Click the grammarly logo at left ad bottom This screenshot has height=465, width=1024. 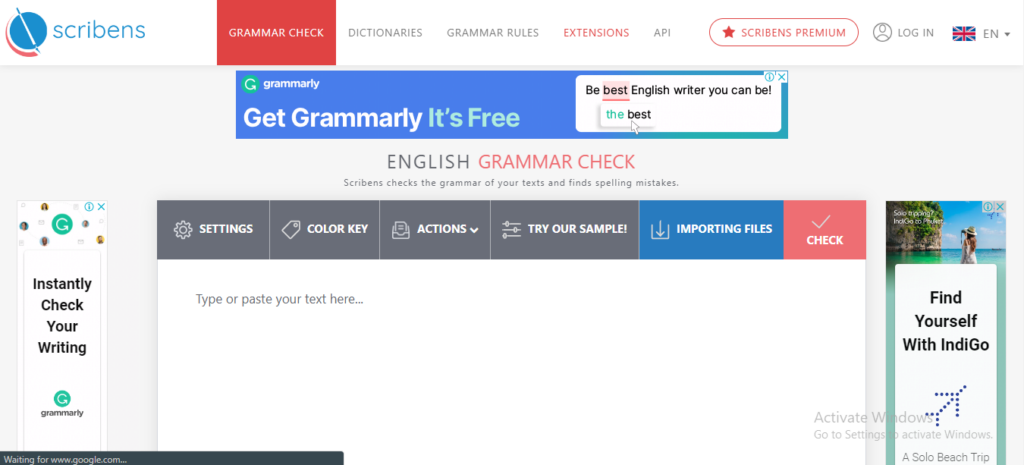click(x=62, y=404)
